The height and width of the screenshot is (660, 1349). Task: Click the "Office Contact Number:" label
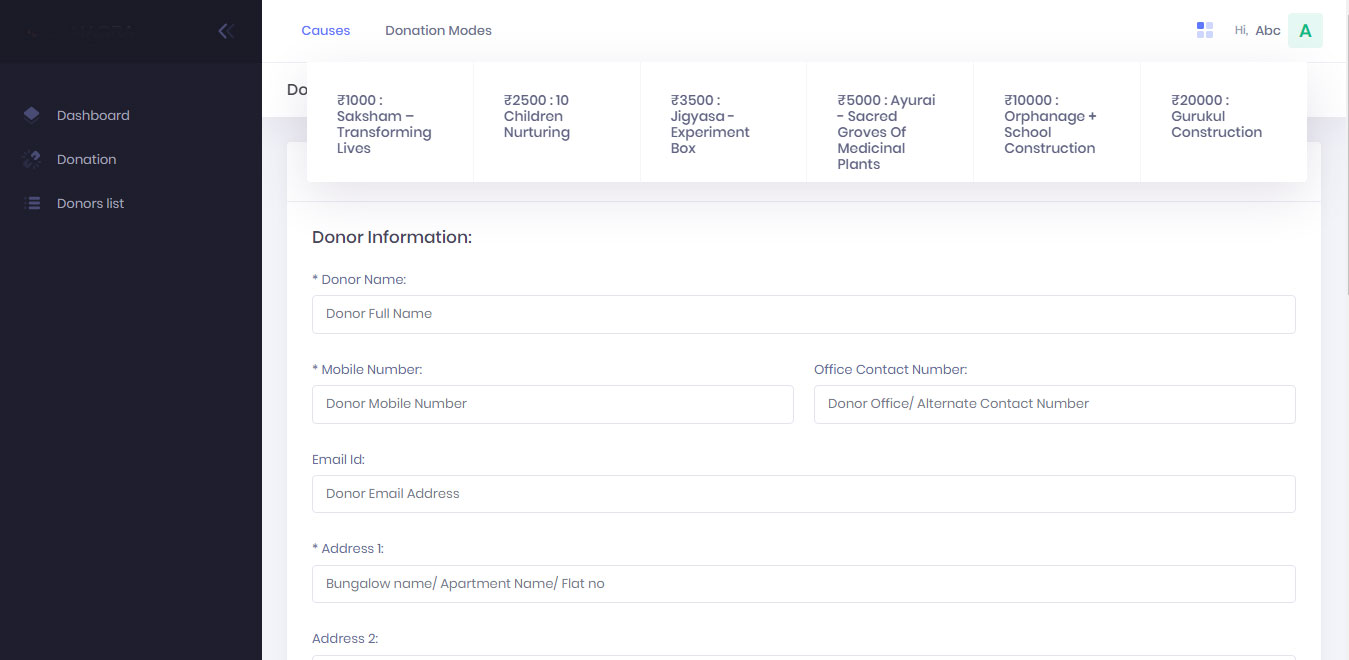tap(891, 370)
